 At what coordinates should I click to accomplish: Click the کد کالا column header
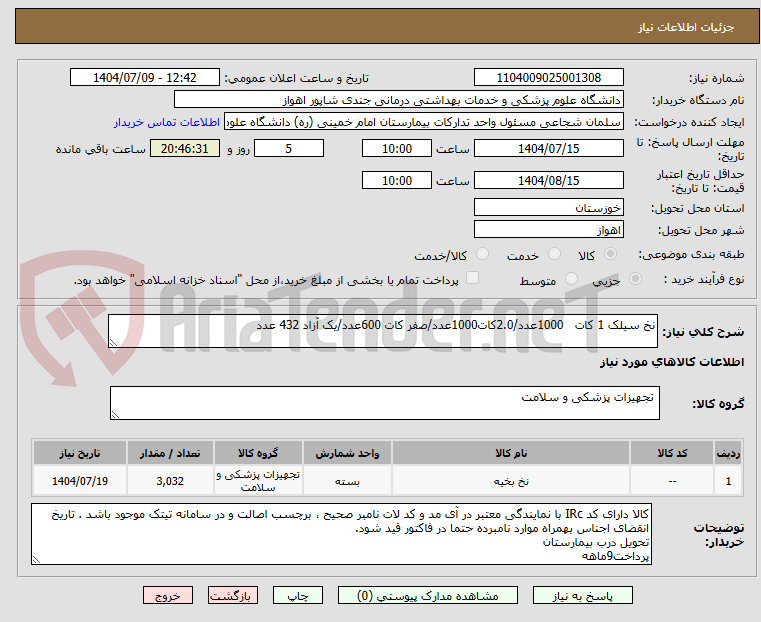click(672, 453)
